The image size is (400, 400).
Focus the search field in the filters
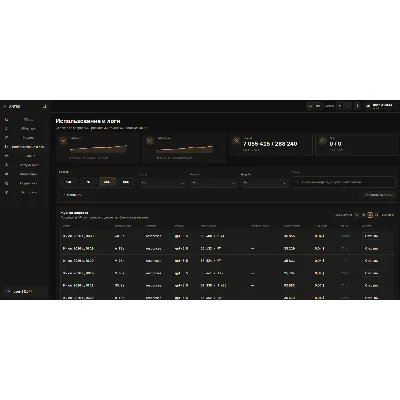[x=344, y=182]
